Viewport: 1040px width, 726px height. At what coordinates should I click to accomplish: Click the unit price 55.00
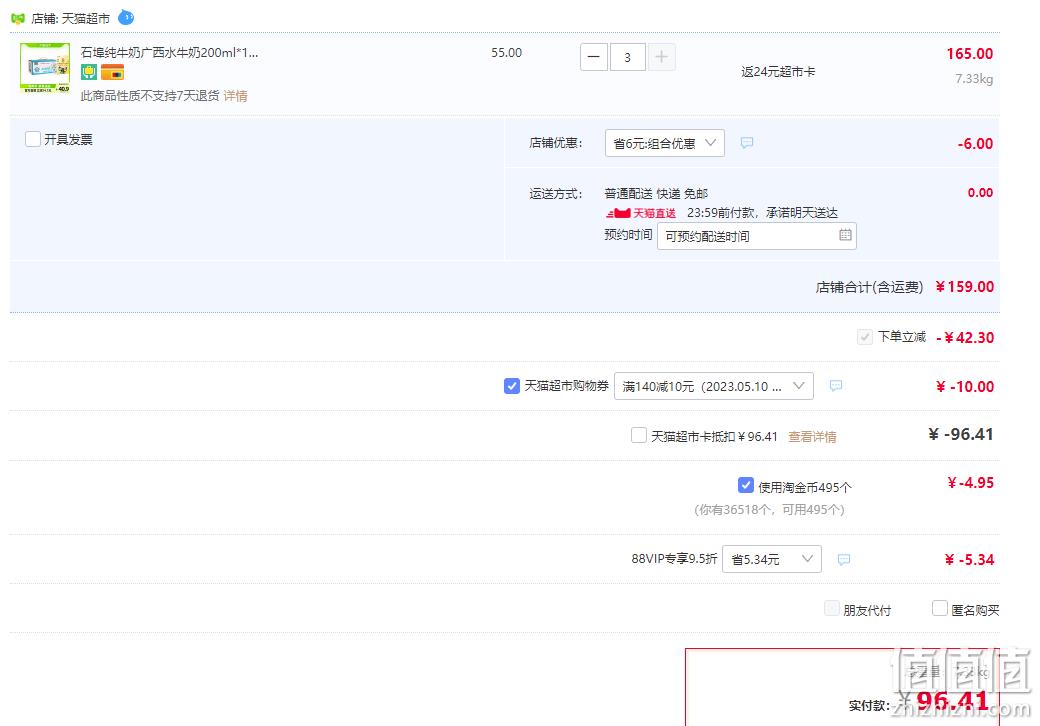tap(507, 53)
